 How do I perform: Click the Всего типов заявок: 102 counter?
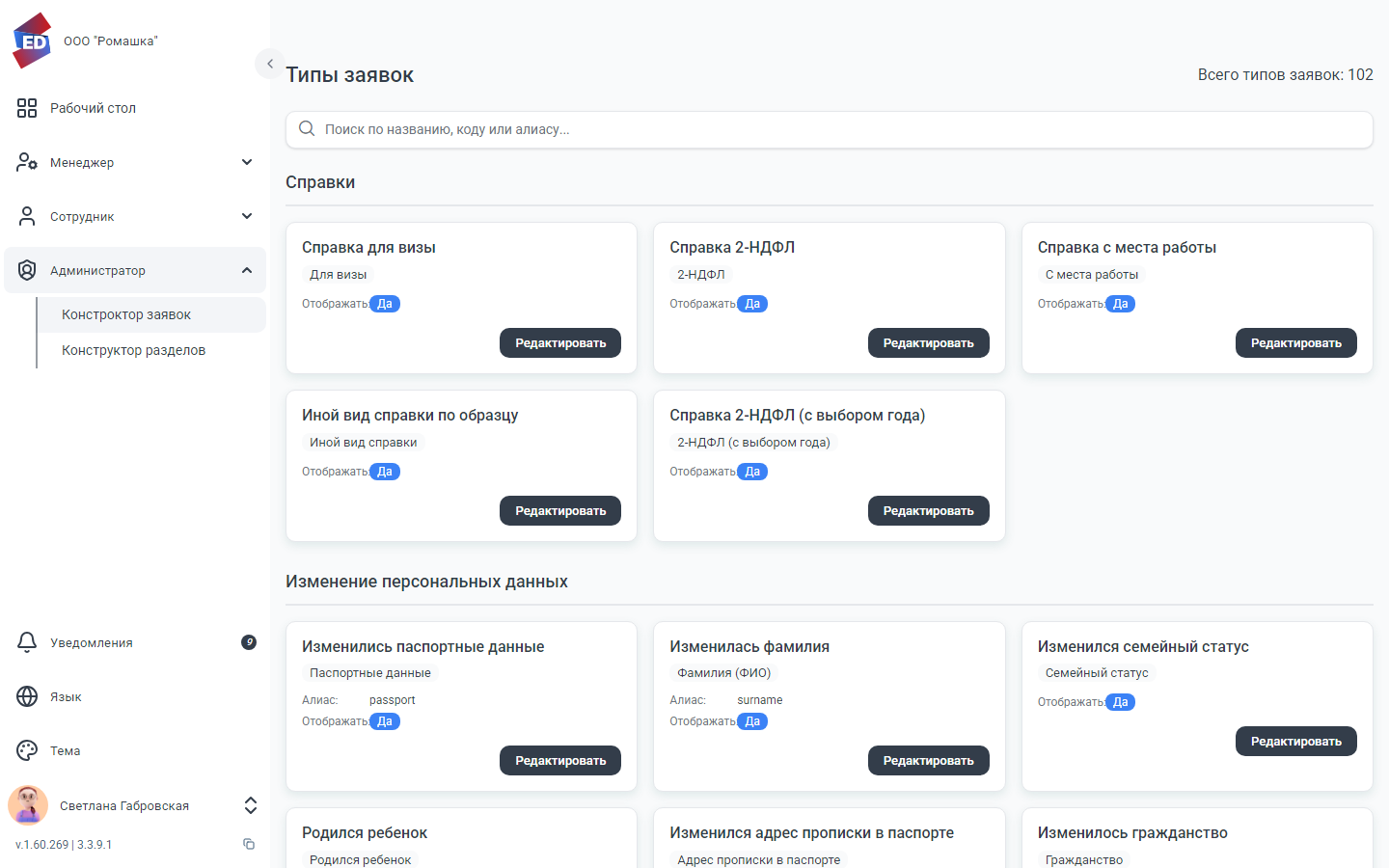tap(1286, 74)
